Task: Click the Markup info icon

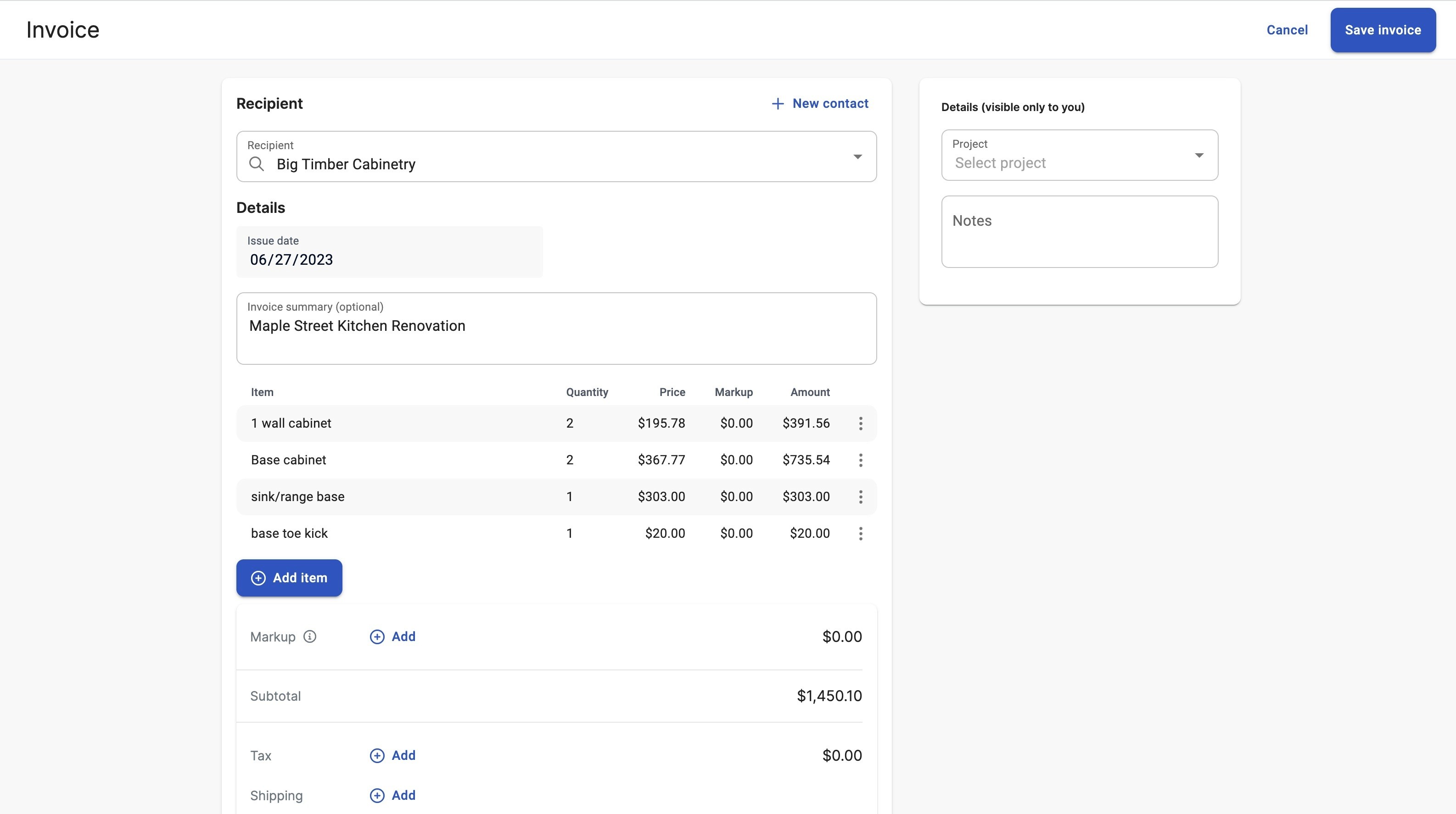Action: [x=310, y=636]
